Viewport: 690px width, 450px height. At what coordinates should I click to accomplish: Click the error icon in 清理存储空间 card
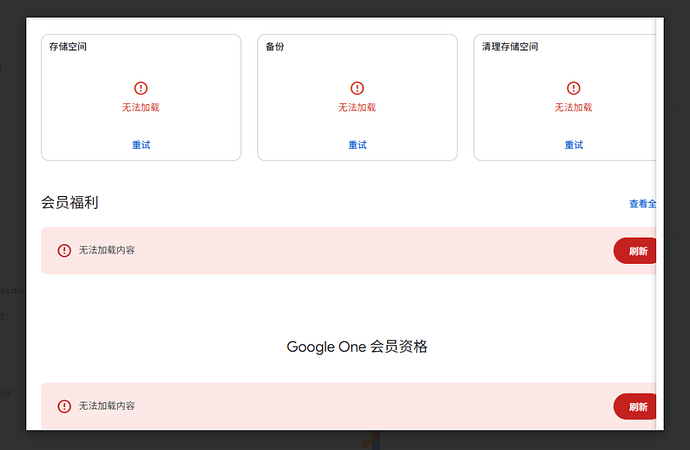coord(573,88)
